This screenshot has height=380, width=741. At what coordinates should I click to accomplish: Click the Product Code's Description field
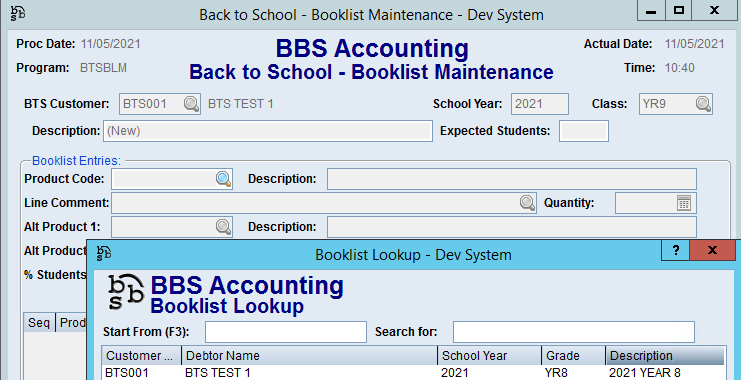[x=512, y=179]
